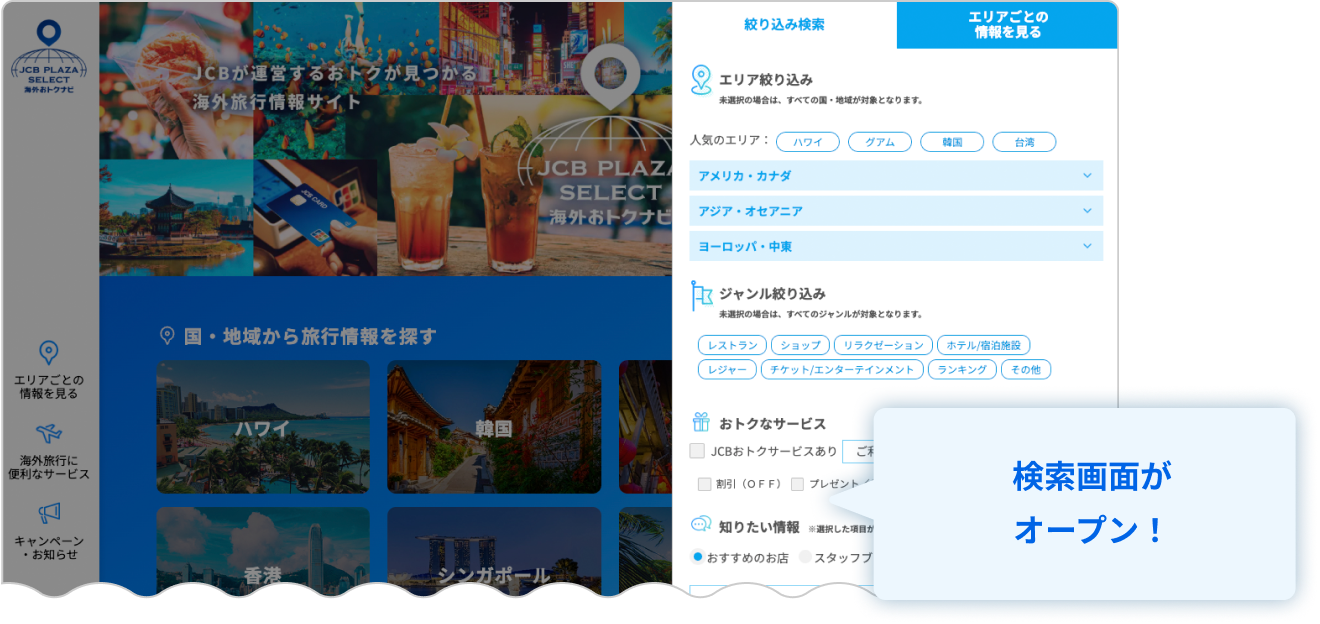
Task: Select the おすすめのお店 radio button
Action: coord(698,557)
